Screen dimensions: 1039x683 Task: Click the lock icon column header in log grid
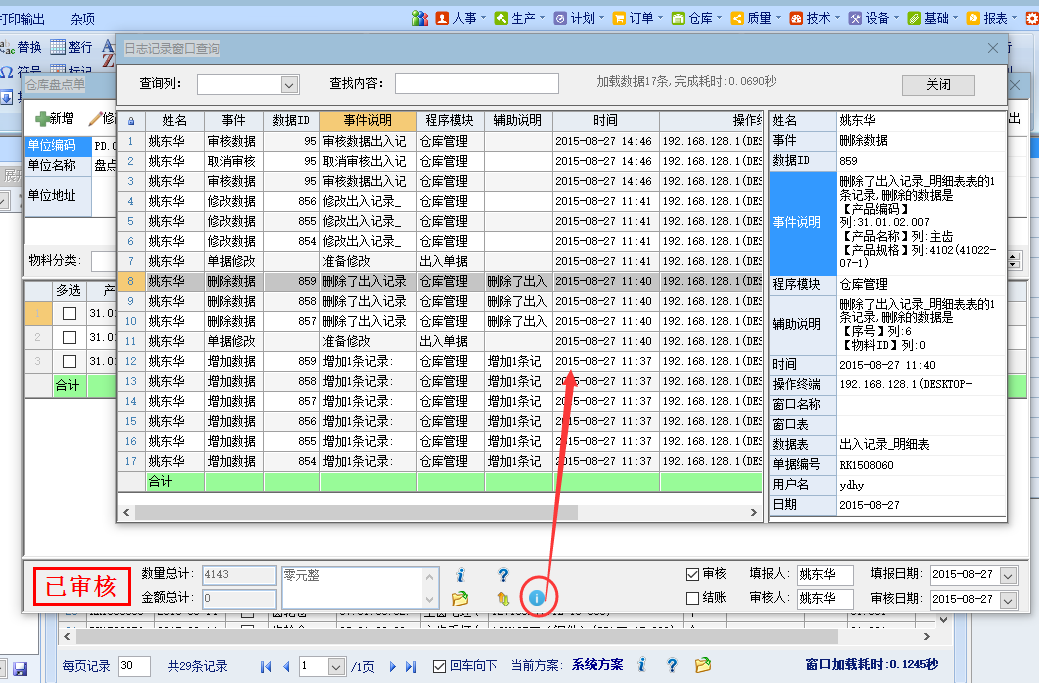coord(131,121)
